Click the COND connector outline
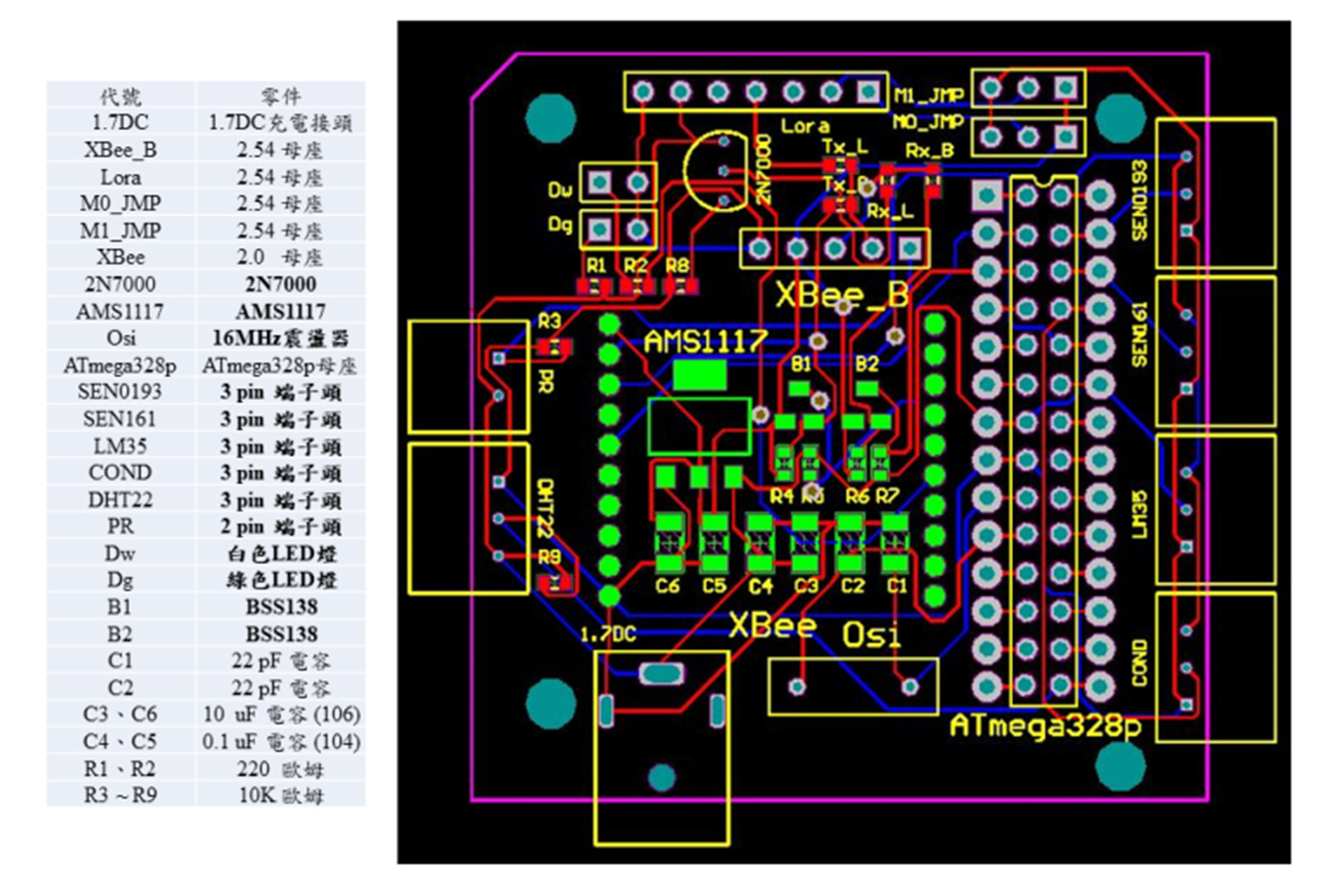 point(1216,668)
